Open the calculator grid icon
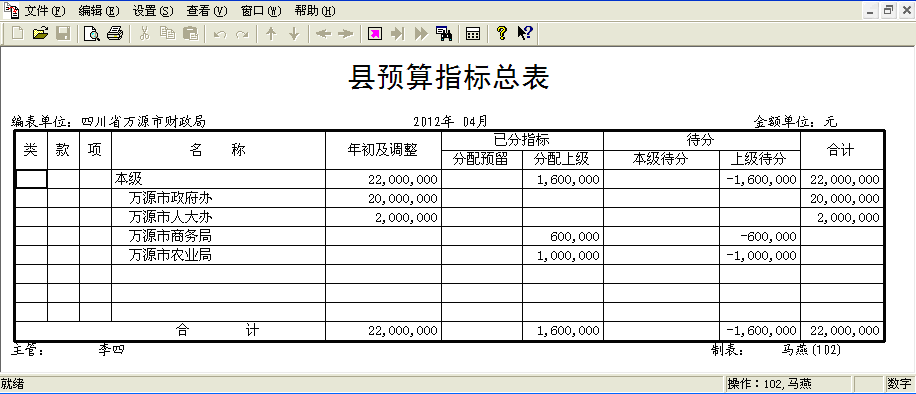The image size is (916, 394). [473, 33]
